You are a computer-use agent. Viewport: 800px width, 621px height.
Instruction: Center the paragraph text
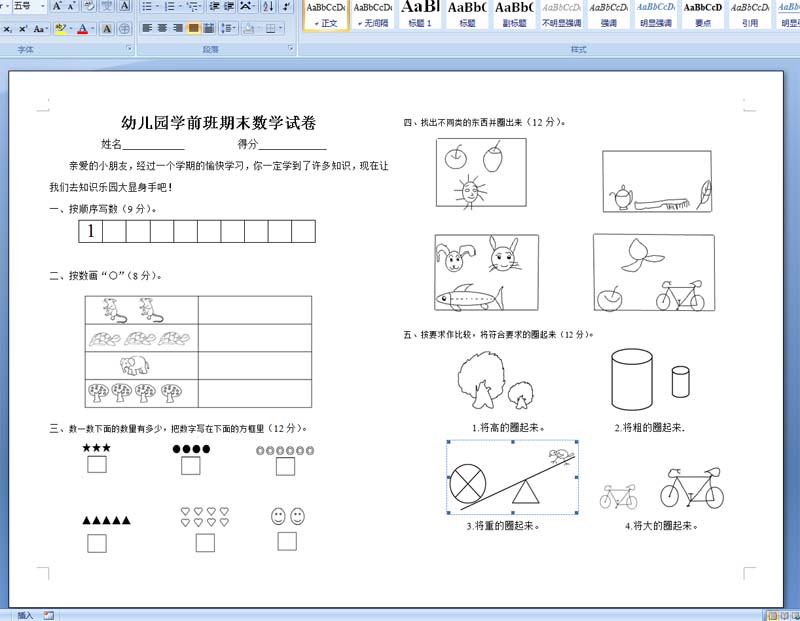pyautogui.click(x=162, y=29)
